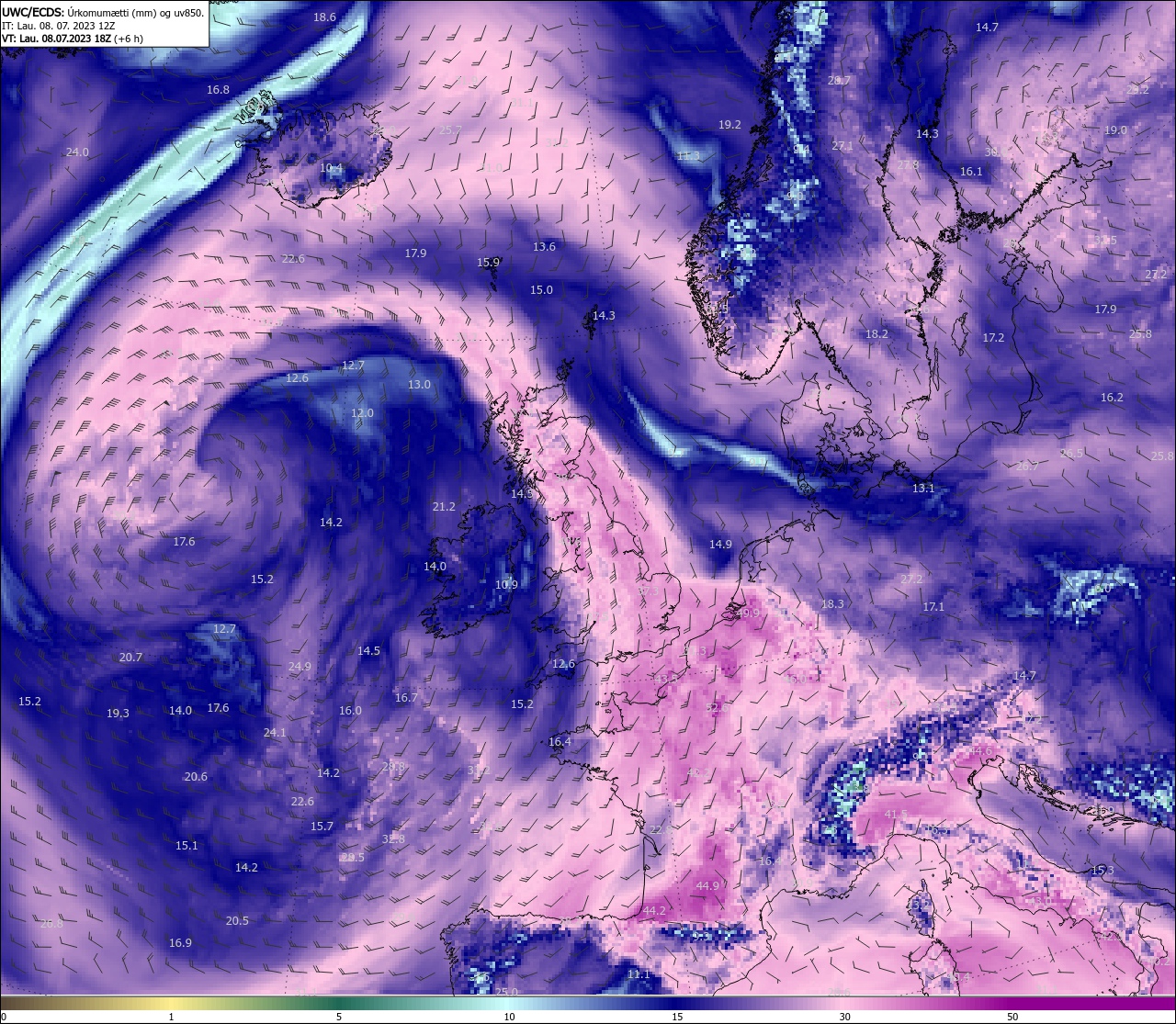Screen dimensions: 1176x1024
Task: Select the 16.8 value northwest of Iceland
Action: click(218, 90)
